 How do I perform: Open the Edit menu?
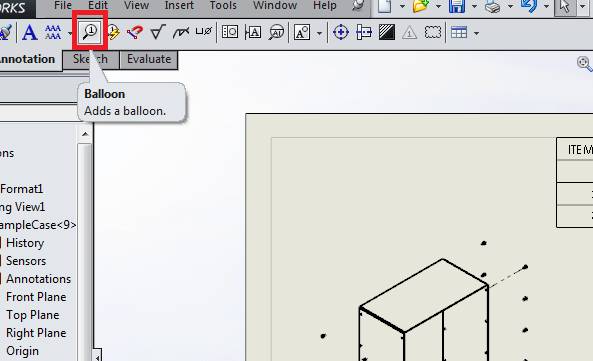coord(98,5)
